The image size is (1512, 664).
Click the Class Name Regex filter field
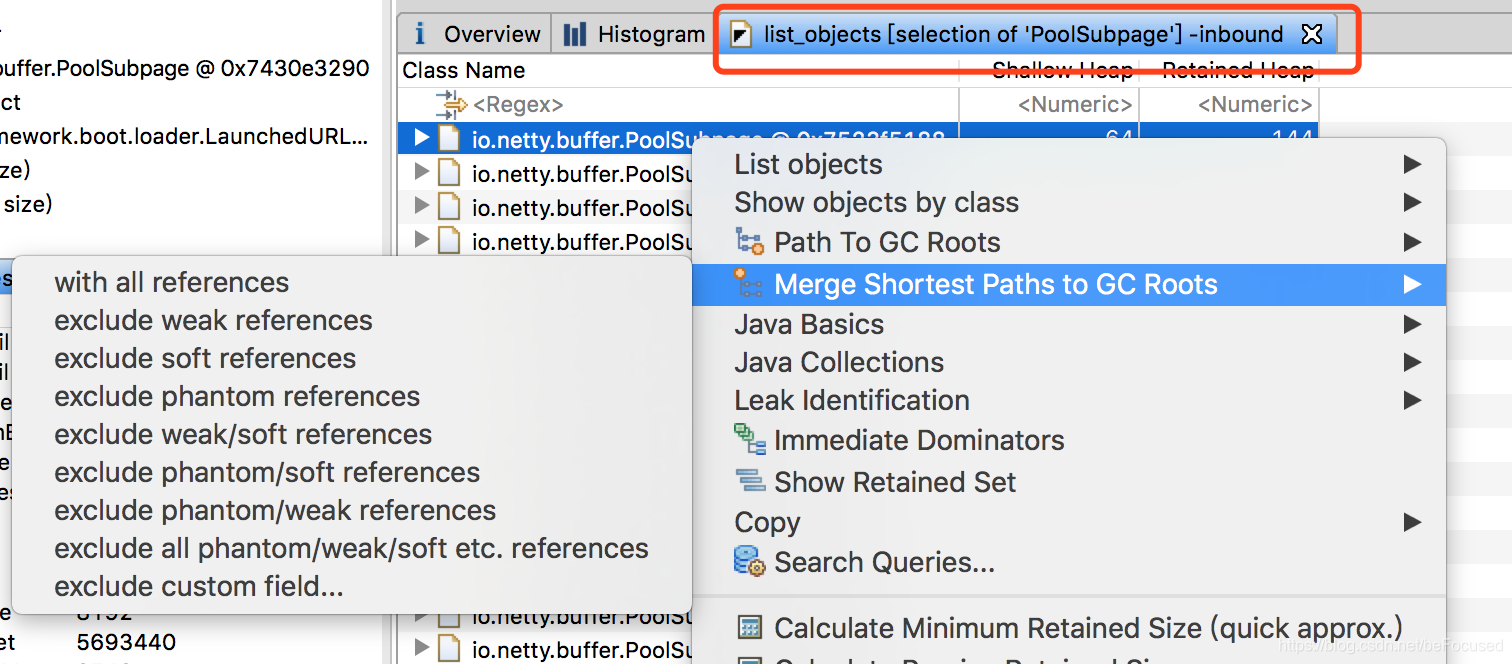[x=678, y=104]
